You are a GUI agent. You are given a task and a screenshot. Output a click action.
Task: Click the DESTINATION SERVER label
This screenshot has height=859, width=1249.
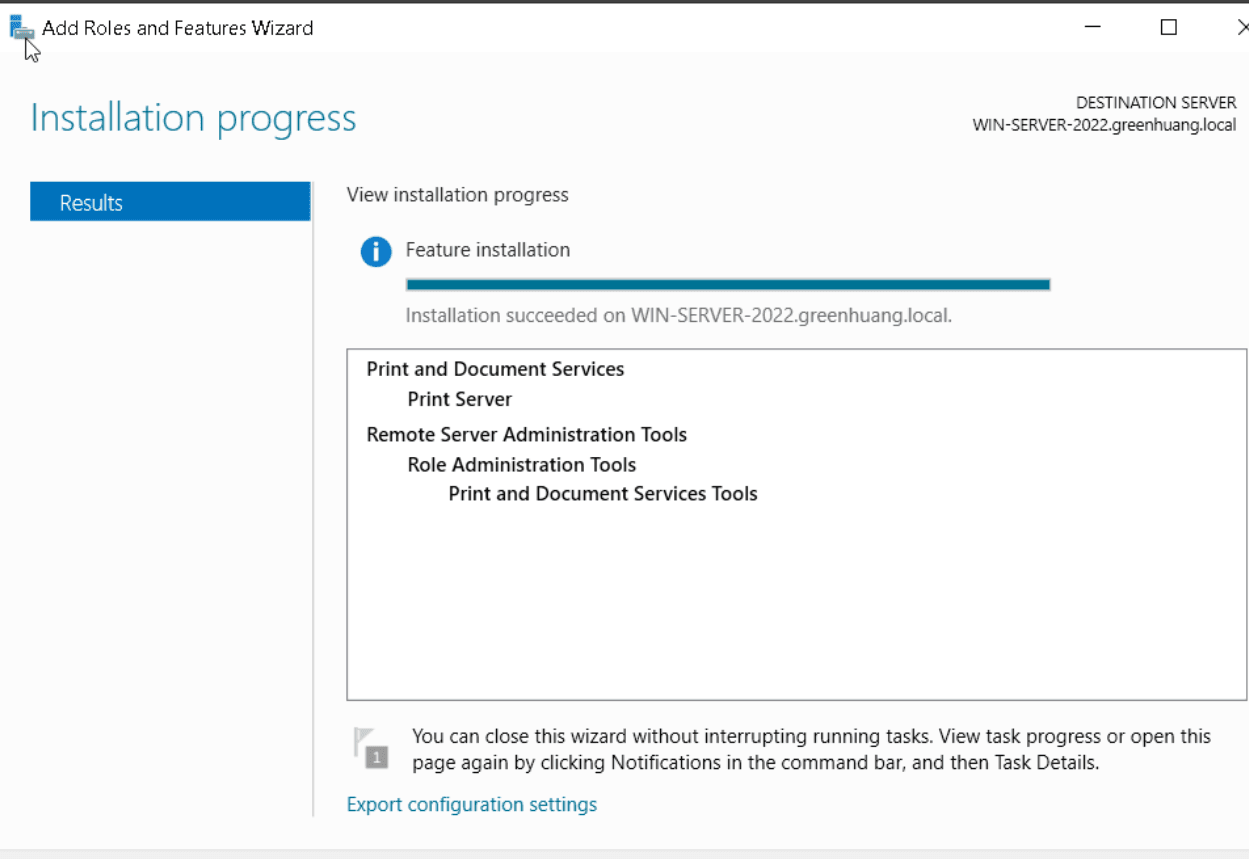pos(1156,103)
